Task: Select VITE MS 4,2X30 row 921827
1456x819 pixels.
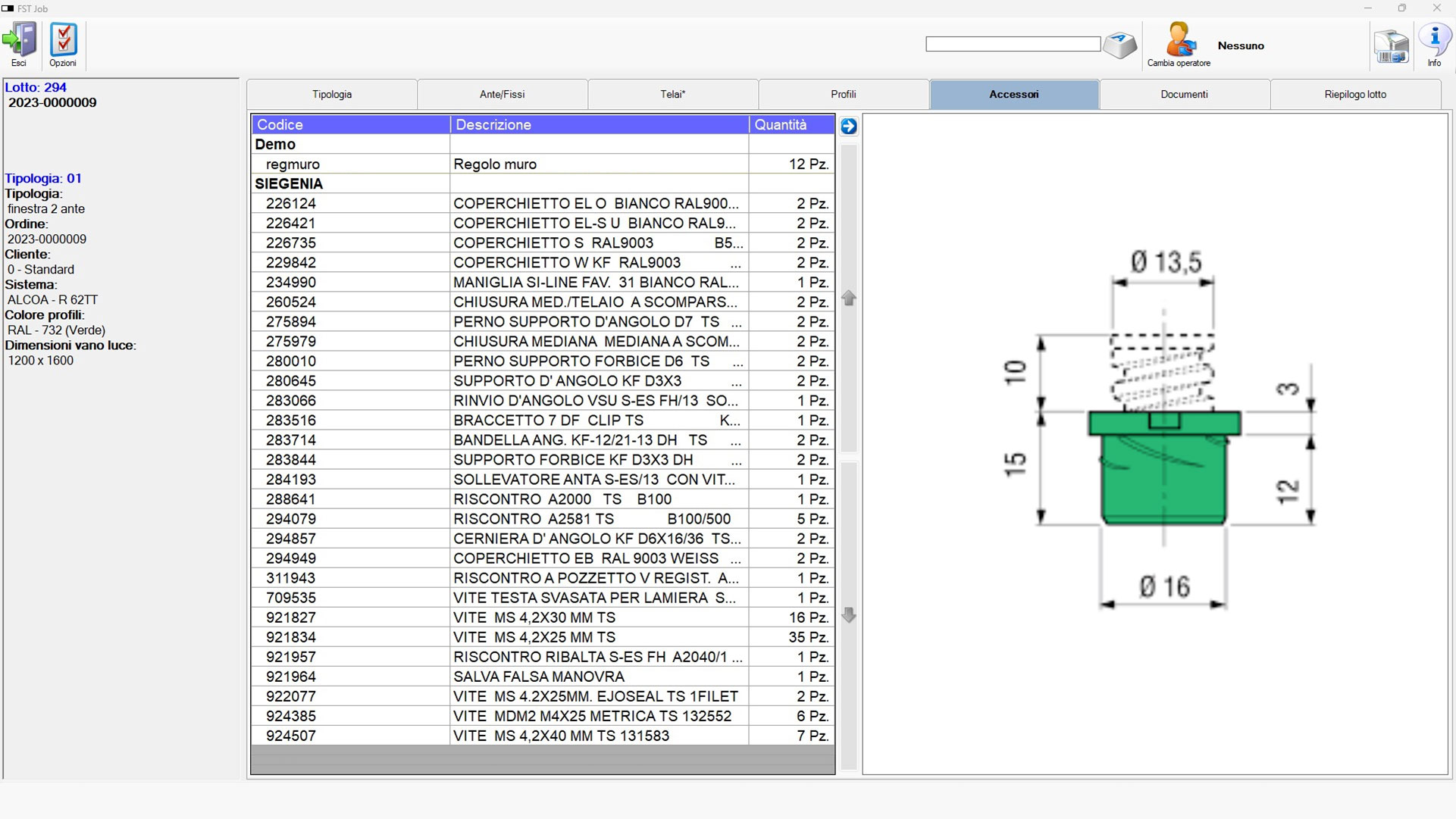Action: point(543,617)
